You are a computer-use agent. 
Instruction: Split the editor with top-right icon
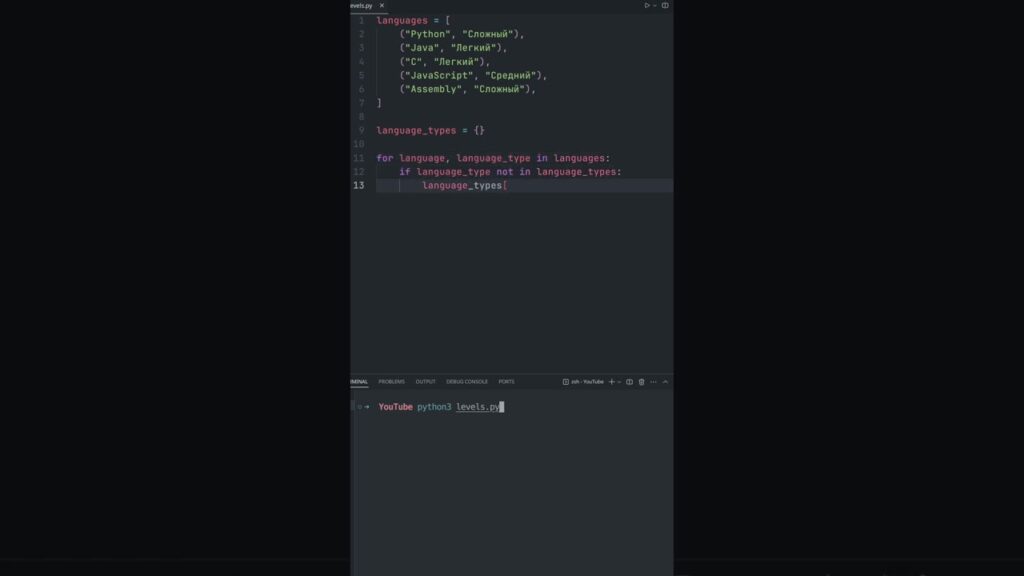[x=665, y=5]
